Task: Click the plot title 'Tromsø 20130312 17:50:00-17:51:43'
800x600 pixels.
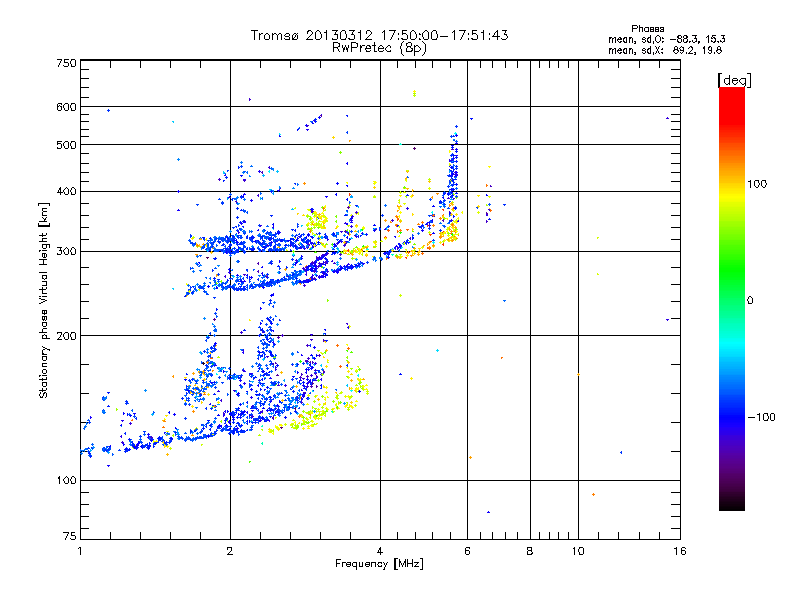Action: tap(379, 35)
